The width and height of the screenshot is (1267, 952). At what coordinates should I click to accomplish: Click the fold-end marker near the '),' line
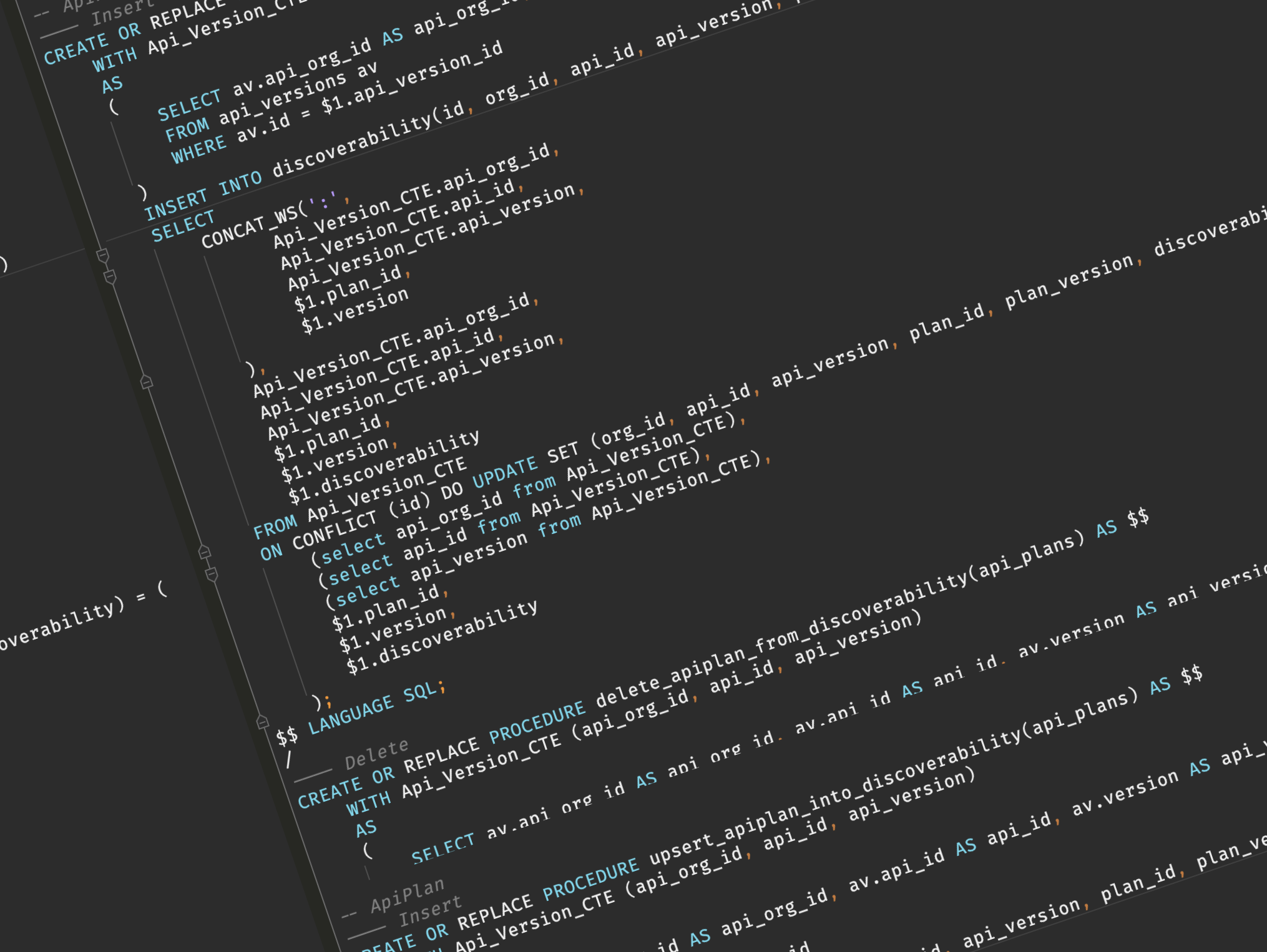[x=146, y=382]
